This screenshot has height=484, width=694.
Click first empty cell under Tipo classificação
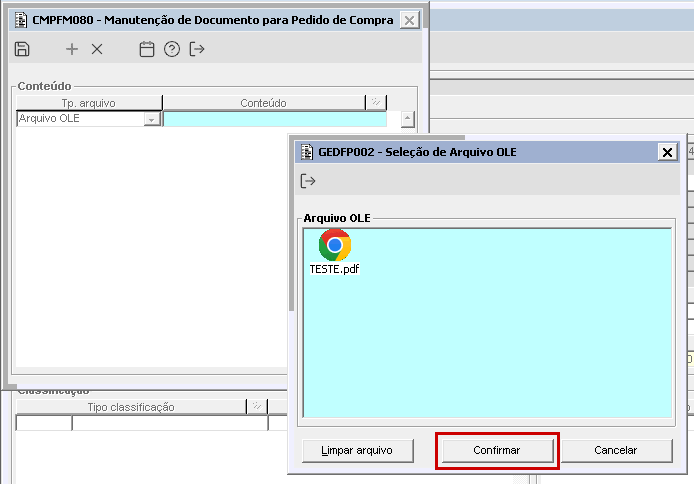click(x=44, y=423)
